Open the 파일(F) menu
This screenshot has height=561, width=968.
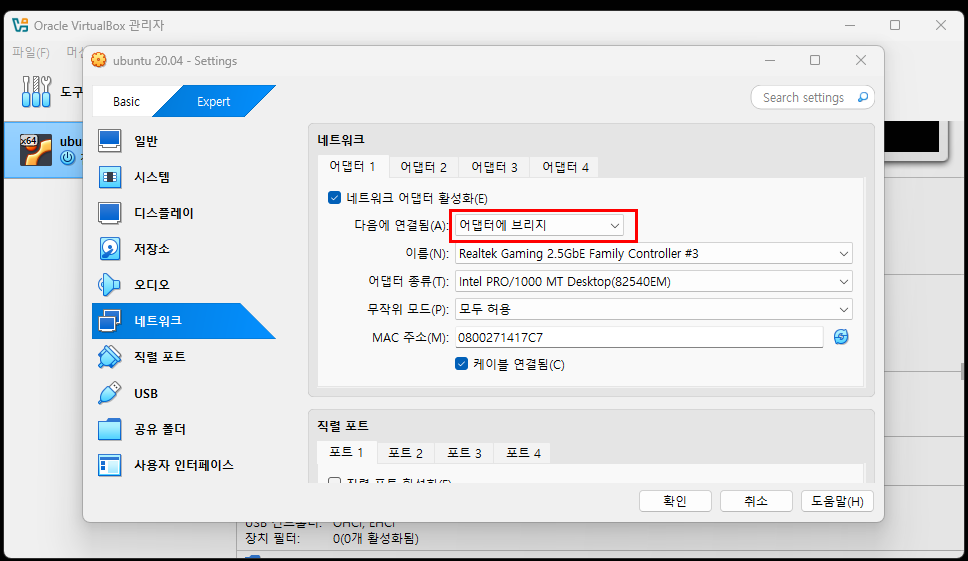pyautogui.click(x=31, y=52)
